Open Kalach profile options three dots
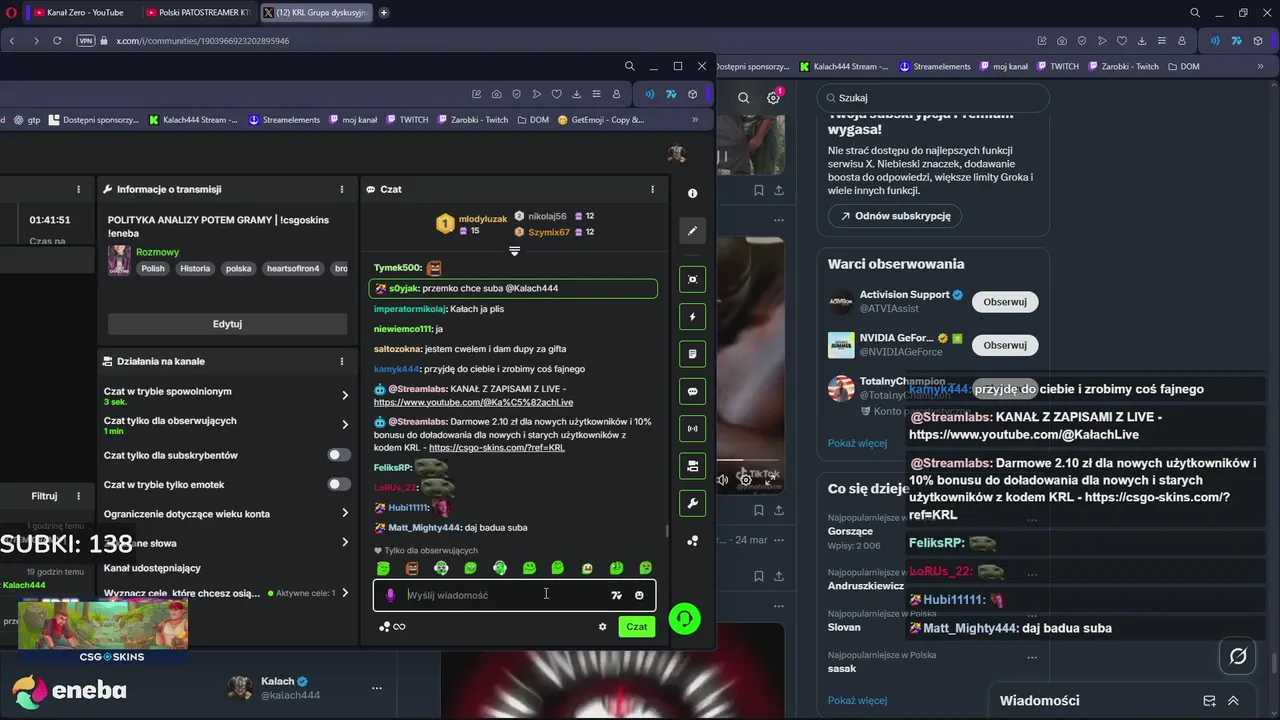The image size is (1280, 720). pyautogui.click(x=377, y=688)
